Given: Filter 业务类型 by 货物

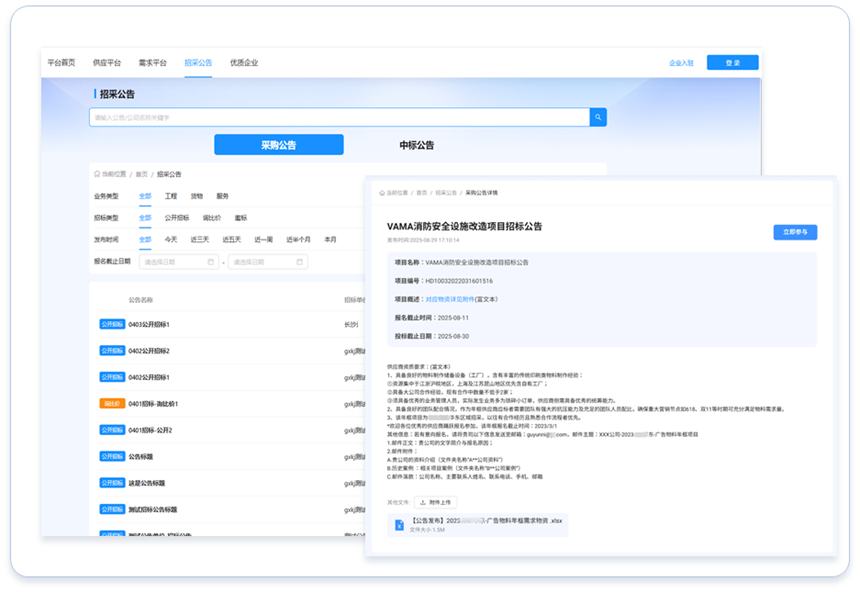Looking at the screenshot, I should click(x=197, y=196).
